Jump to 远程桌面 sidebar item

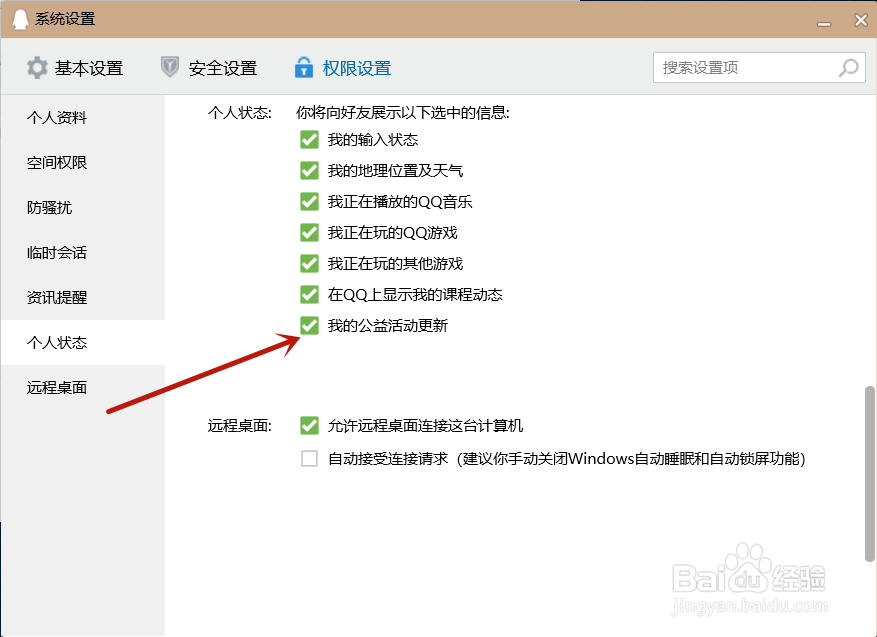pos(83,388)
